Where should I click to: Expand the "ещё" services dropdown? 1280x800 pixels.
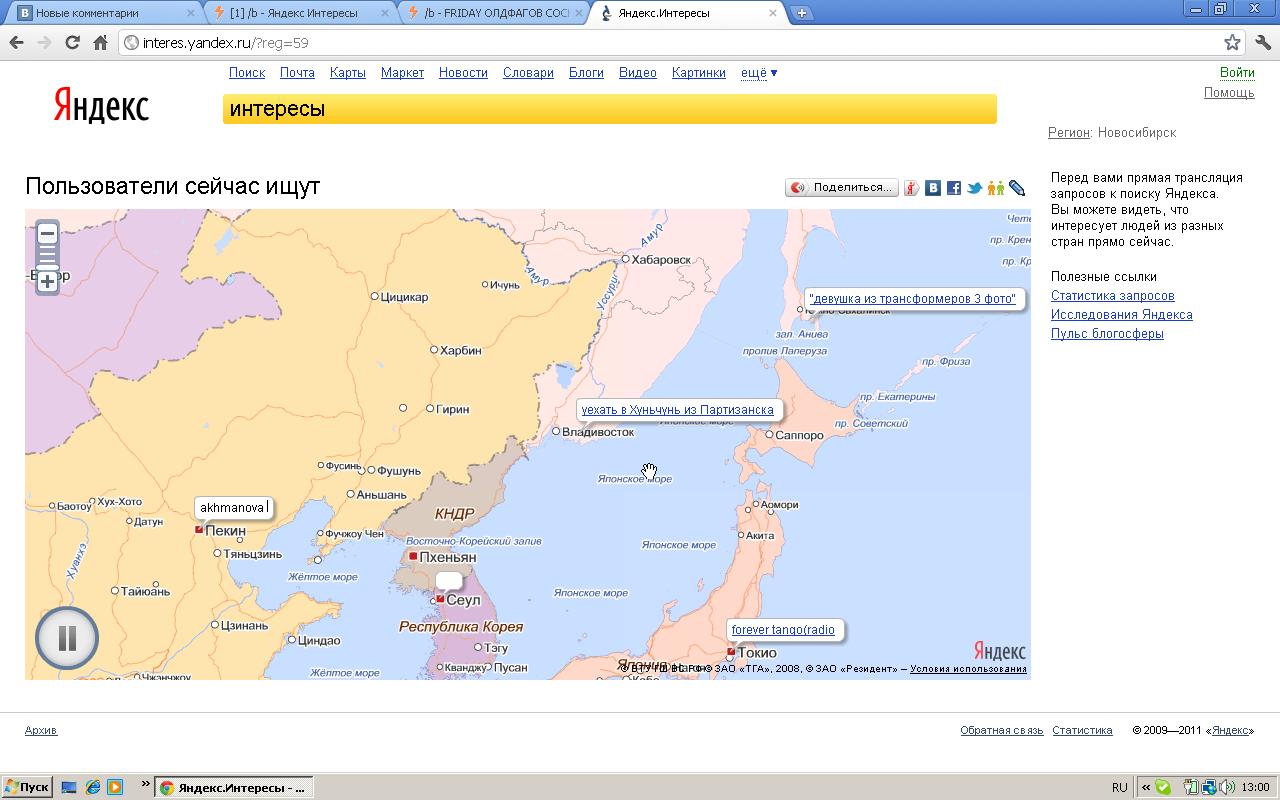tap(759, 73)
